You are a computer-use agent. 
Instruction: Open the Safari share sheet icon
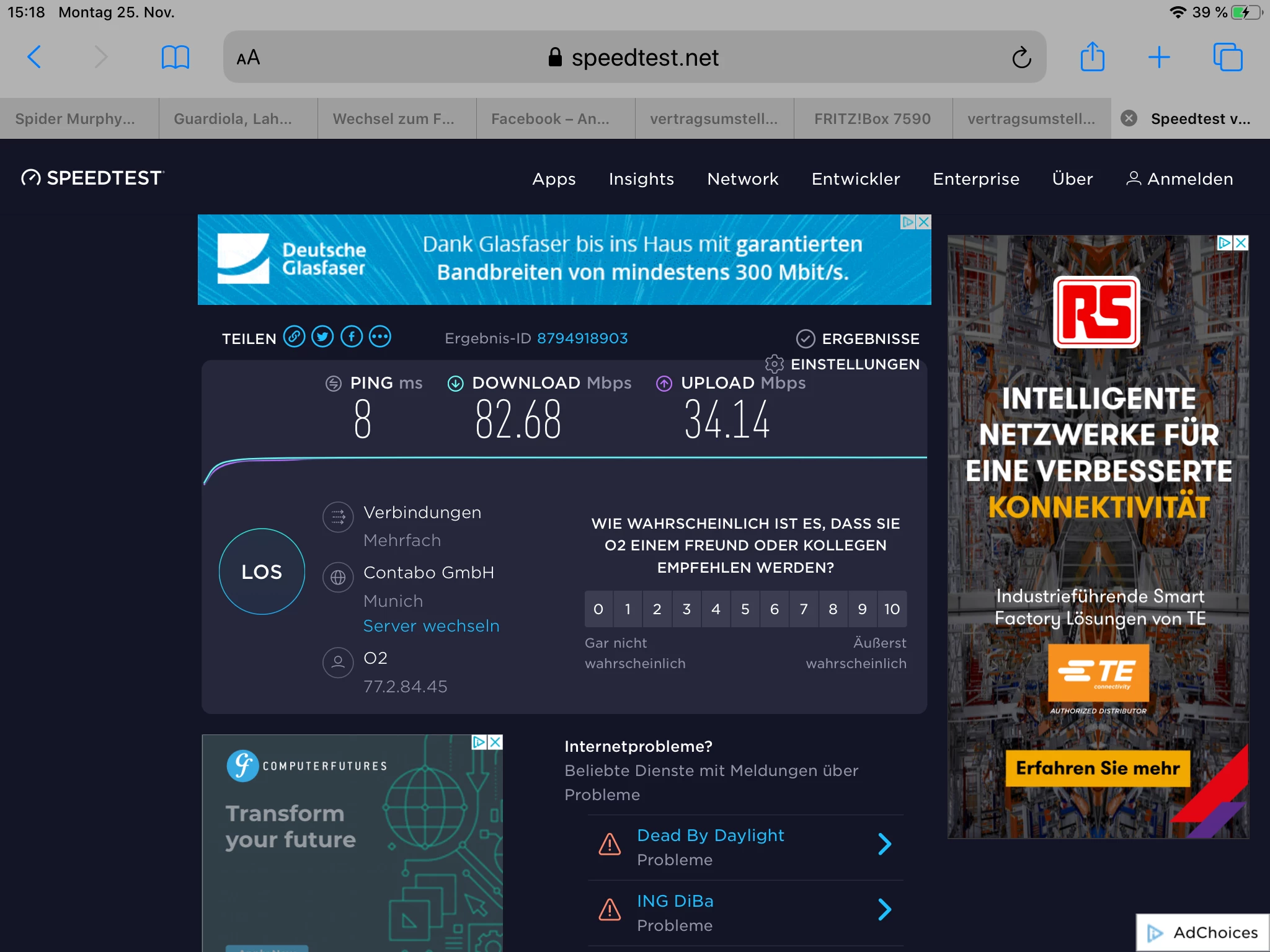(x=1092, y=57)
